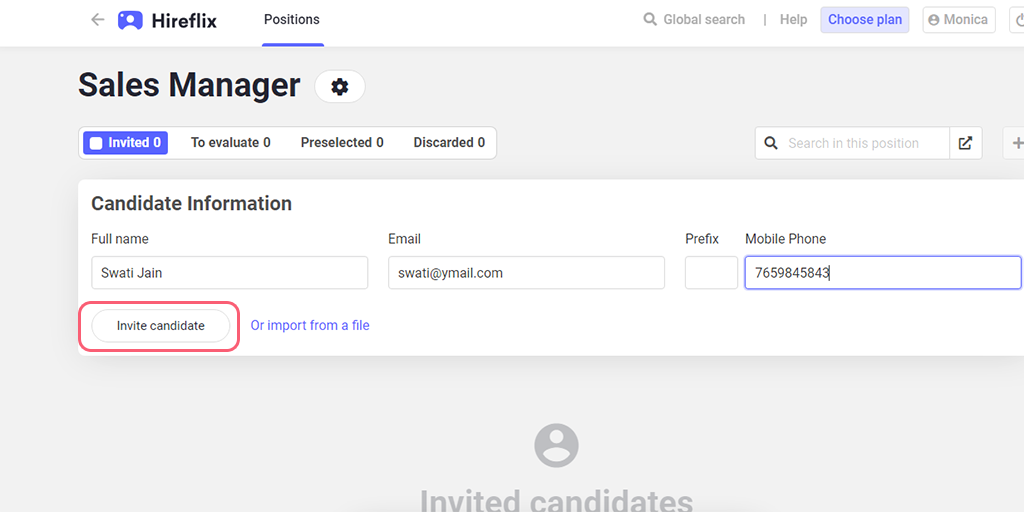Open the Monica user menu
The image size is (1024, 512).
959,20
